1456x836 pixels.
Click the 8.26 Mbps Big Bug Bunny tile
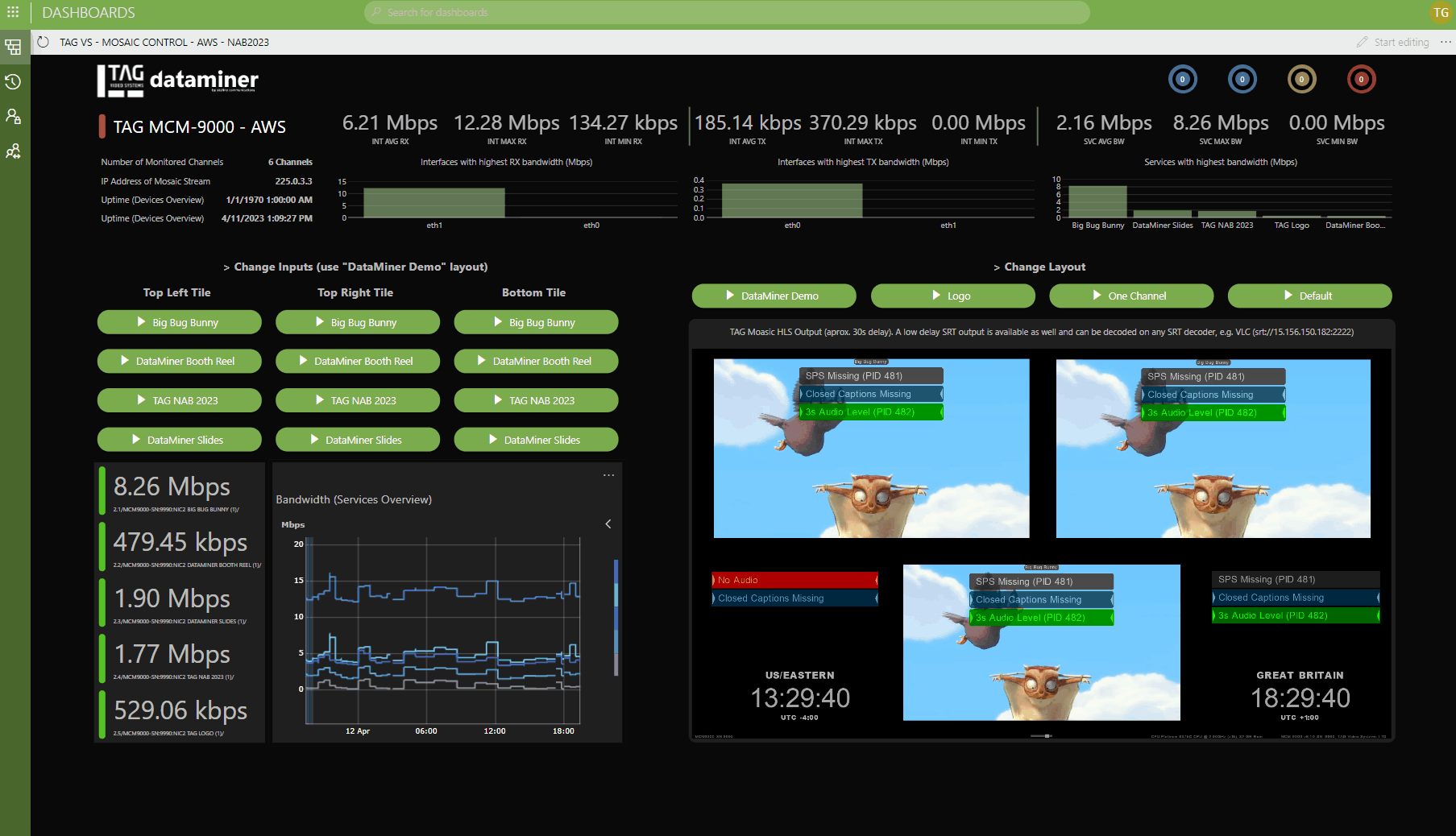180,490
